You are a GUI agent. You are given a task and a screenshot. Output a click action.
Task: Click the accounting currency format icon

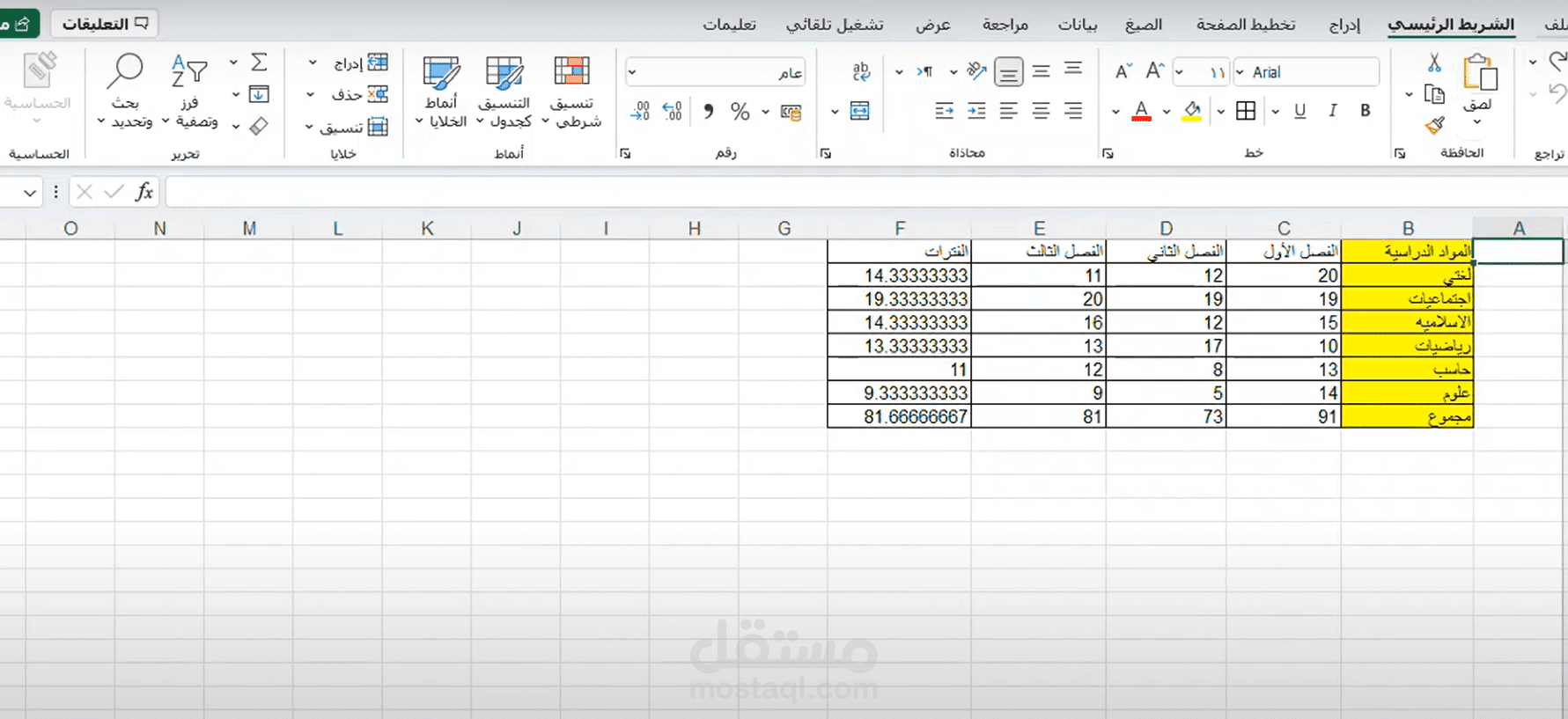791,112
